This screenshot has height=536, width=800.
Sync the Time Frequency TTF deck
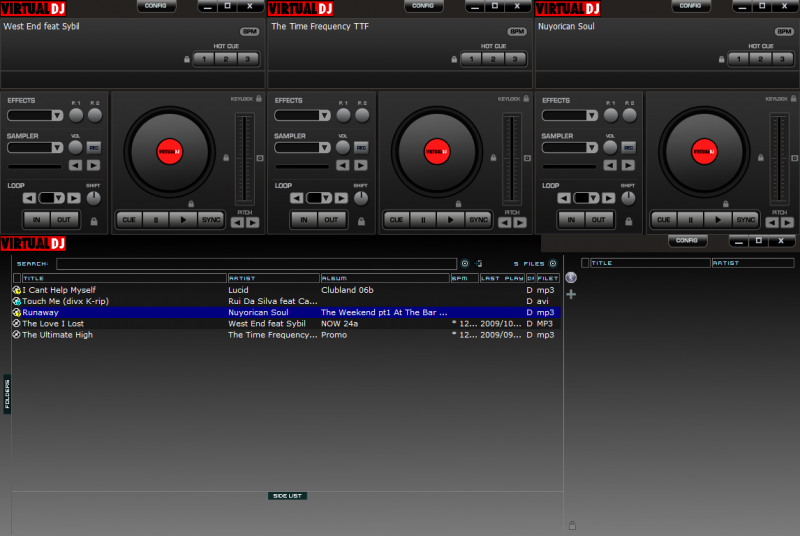coord(478,220)
